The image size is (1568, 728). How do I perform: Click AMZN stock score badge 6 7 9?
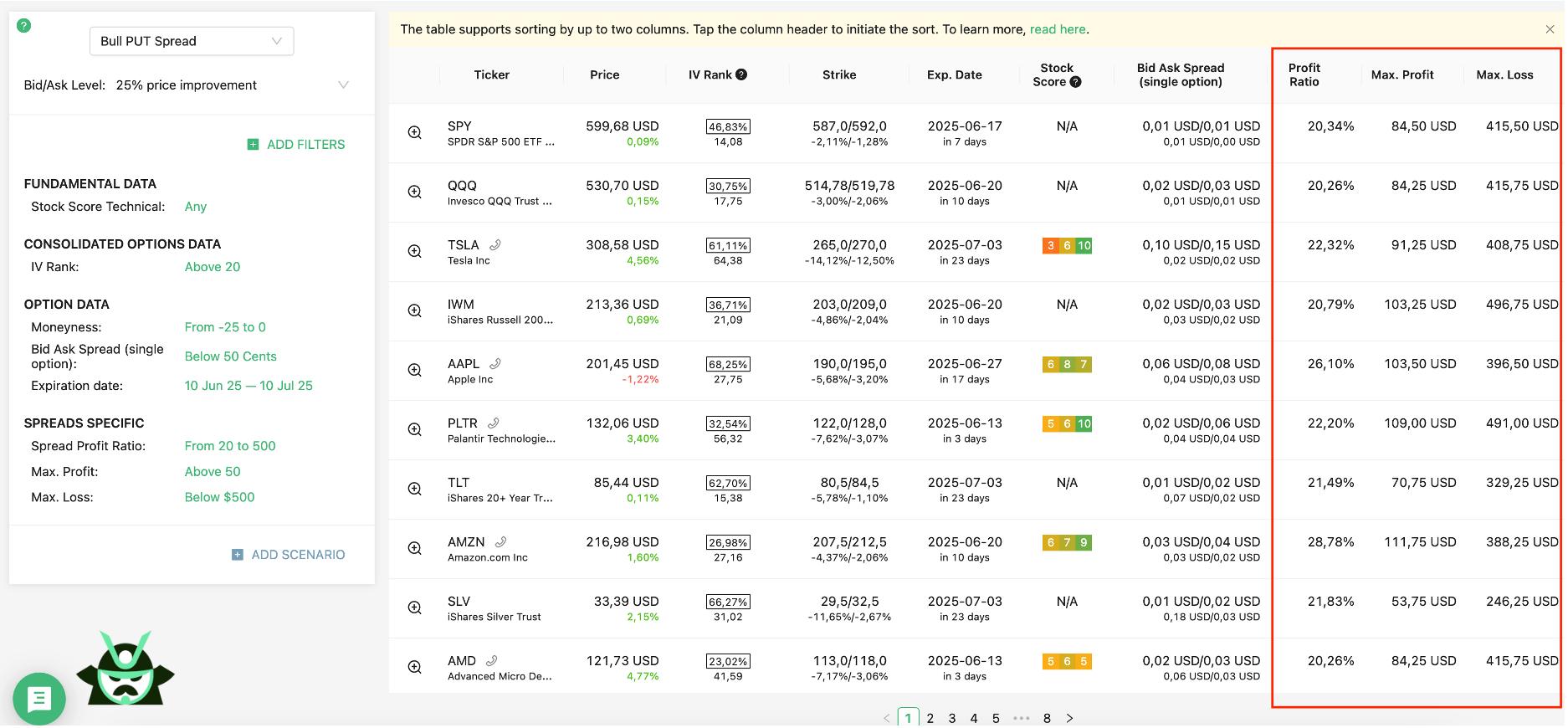[1067, 543]
